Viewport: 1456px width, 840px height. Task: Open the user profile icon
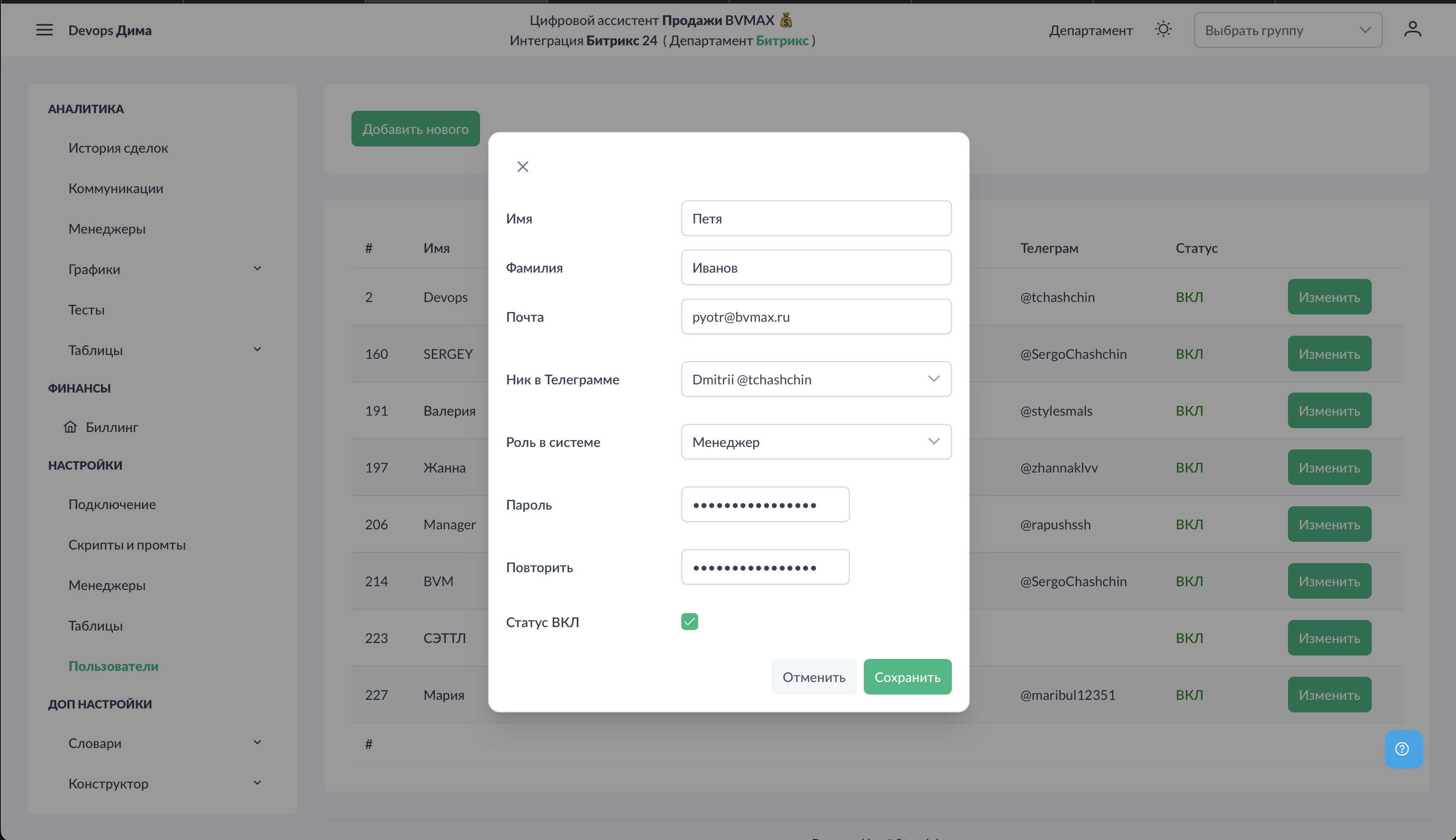[x=1412, y=29]
